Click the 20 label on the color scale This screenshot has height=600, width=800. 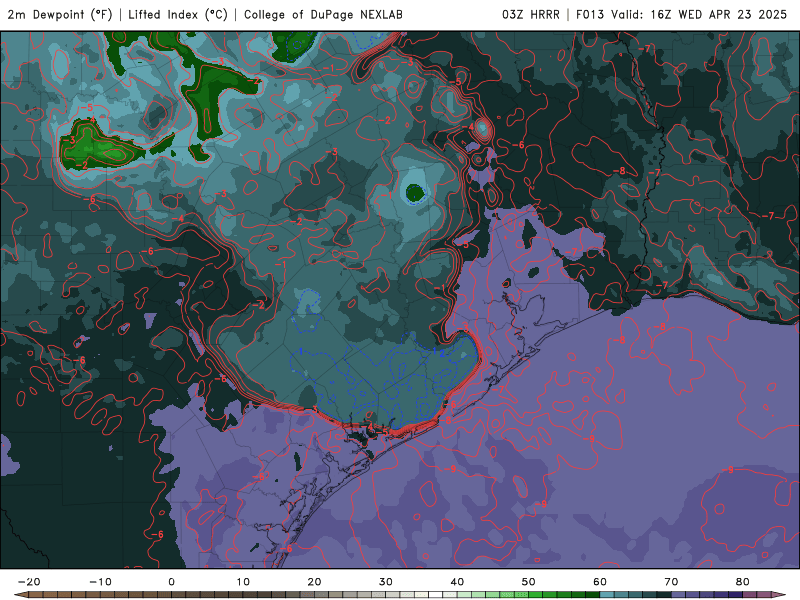click(314, 582)
